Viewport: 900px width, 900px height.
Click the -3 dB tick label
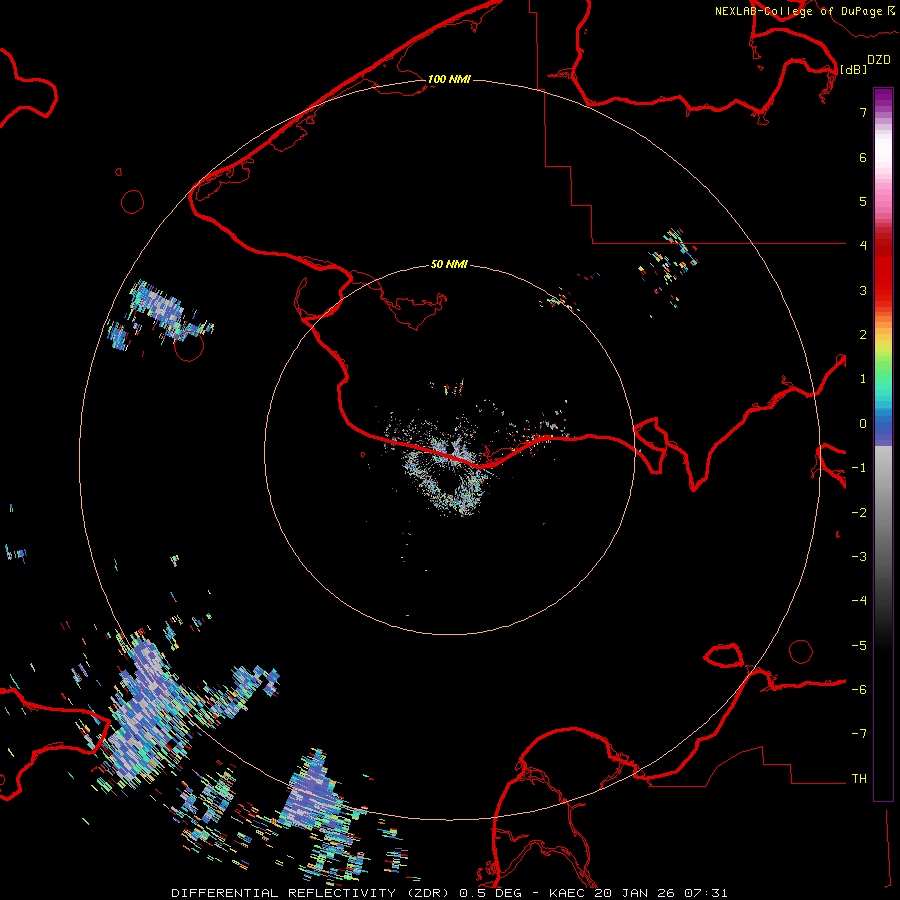[x=859, y=556]
